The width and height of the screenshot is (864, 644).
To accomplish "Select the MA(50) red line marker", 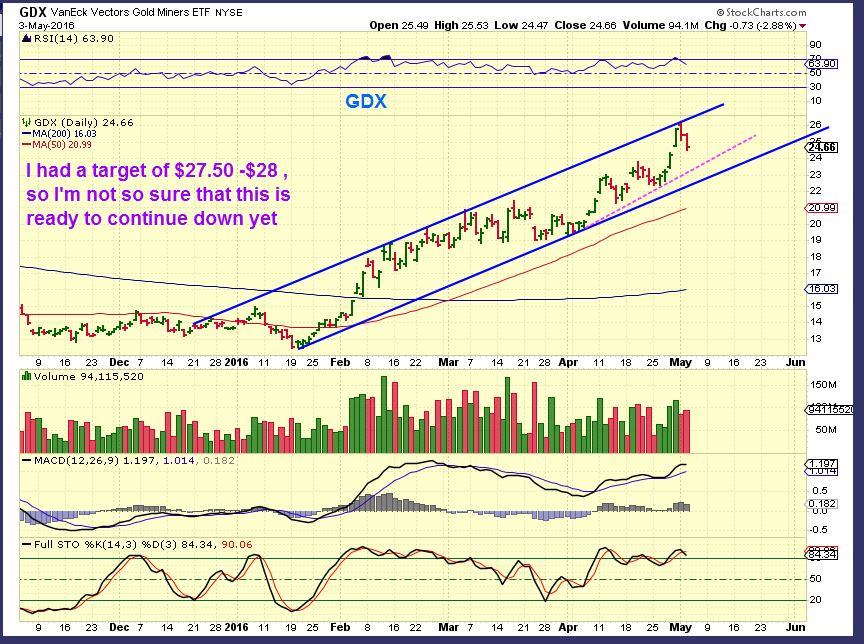I will (x=27, y=143).
